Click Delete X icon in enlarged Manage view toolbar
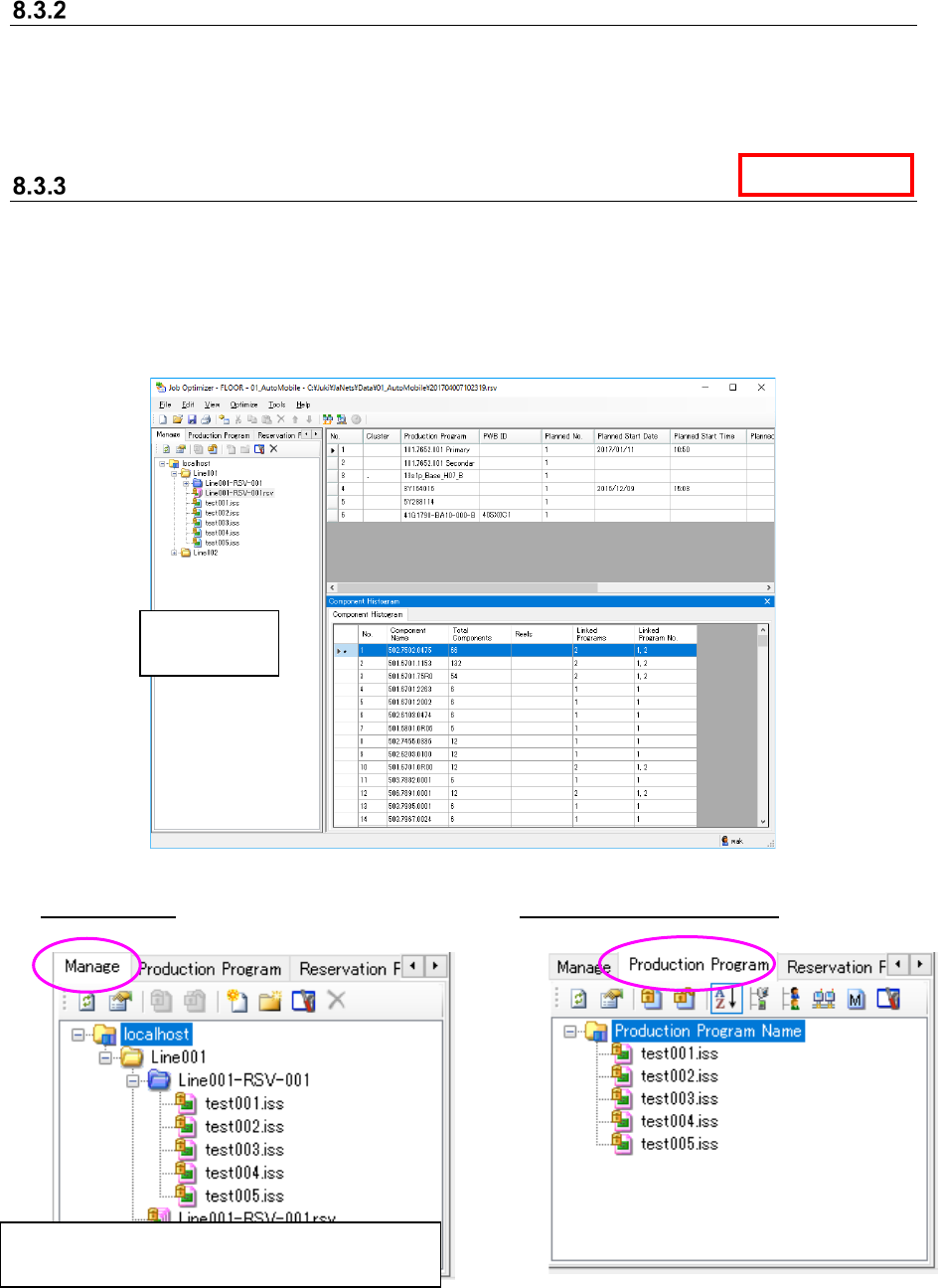 click(337, 1000)
